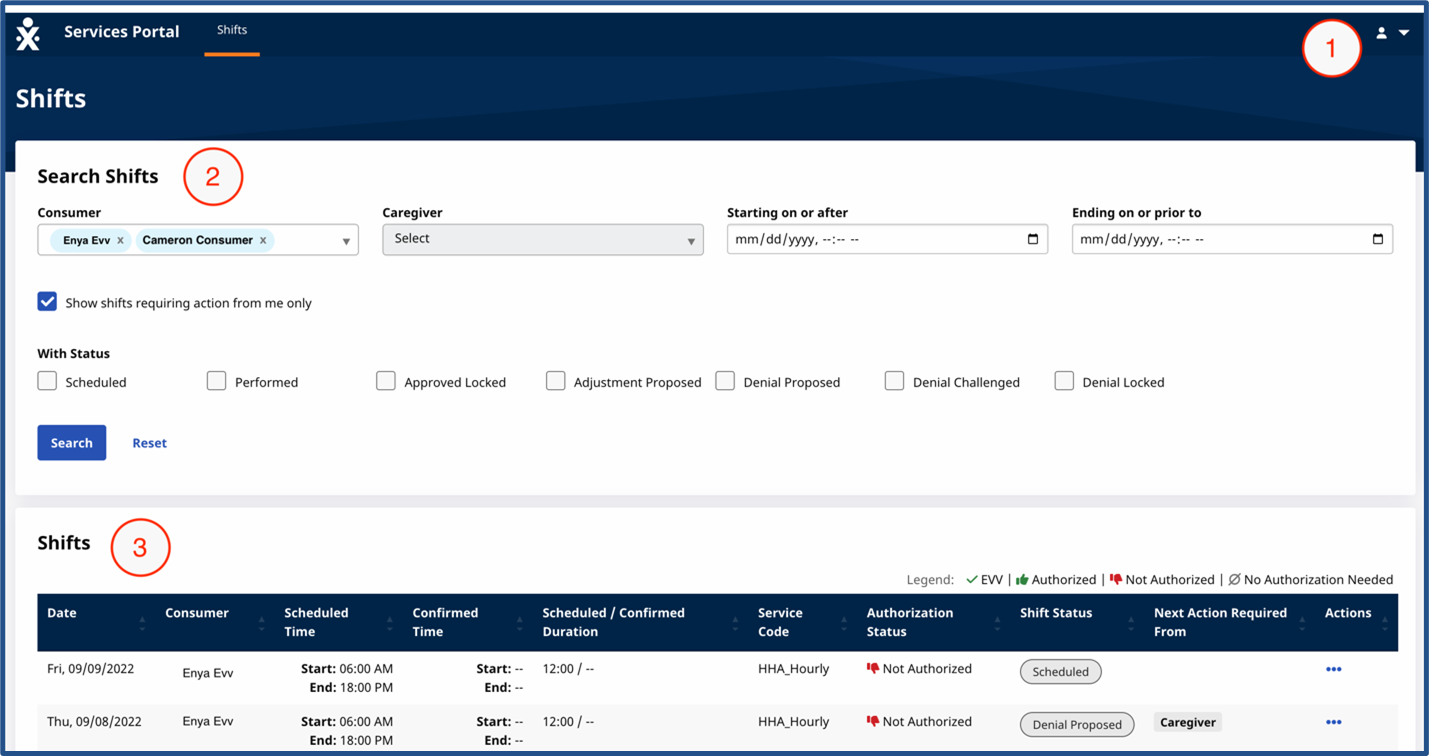Check the Denial Proposed status filter
Viewport: 1429px width, 756px height.
(x=725, y=381)
